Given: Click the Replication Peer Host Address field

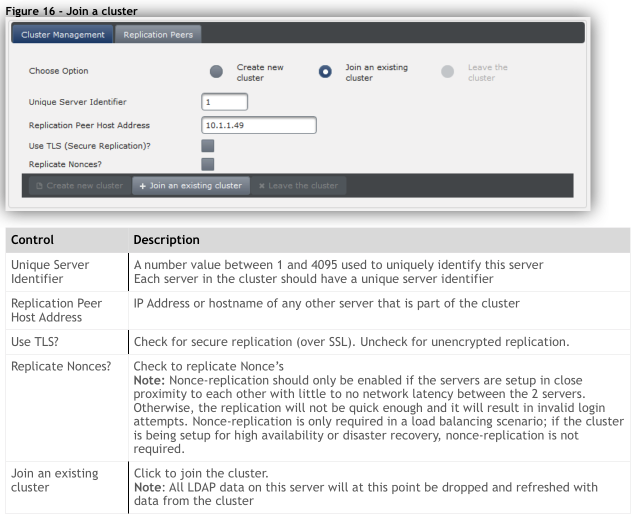Looking at the screenshot, I should [259, 125].
